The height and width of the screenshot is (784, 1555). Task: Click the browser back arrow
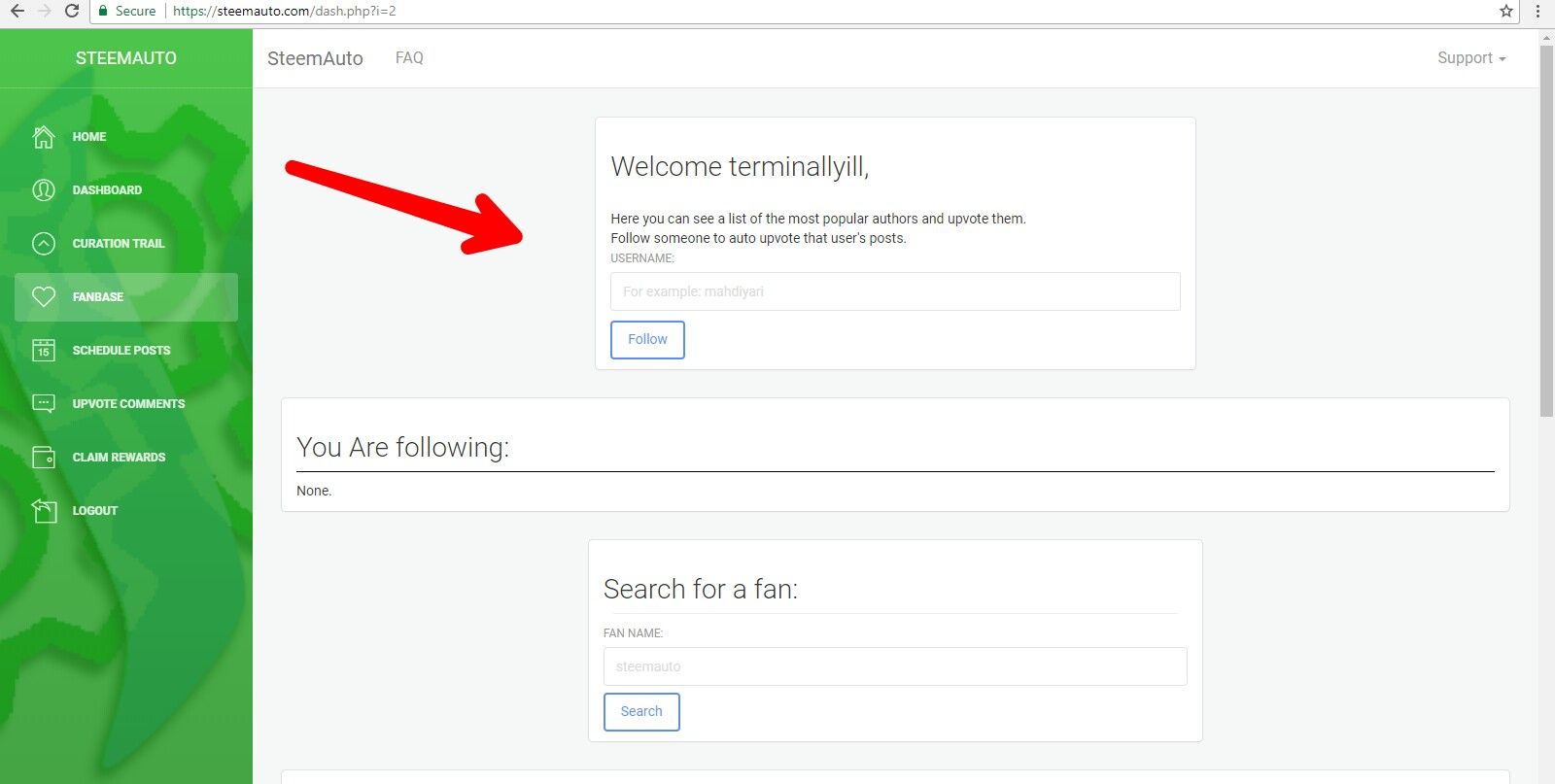tap(17, 11)
